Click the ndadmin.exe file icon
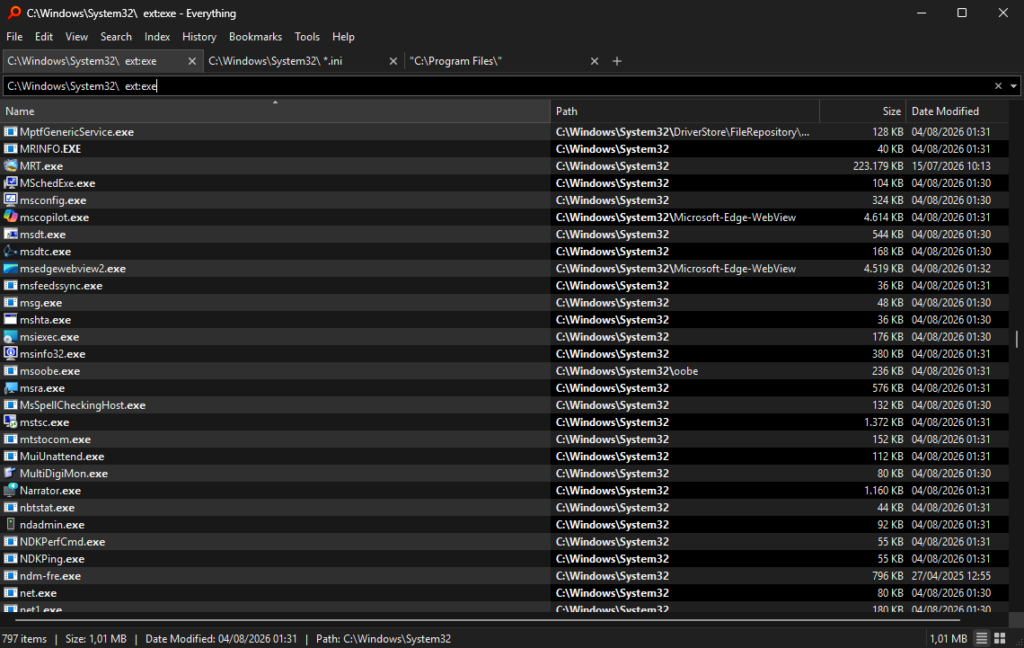The height and width of the screenshot is (648, 1024). [10, 525]
